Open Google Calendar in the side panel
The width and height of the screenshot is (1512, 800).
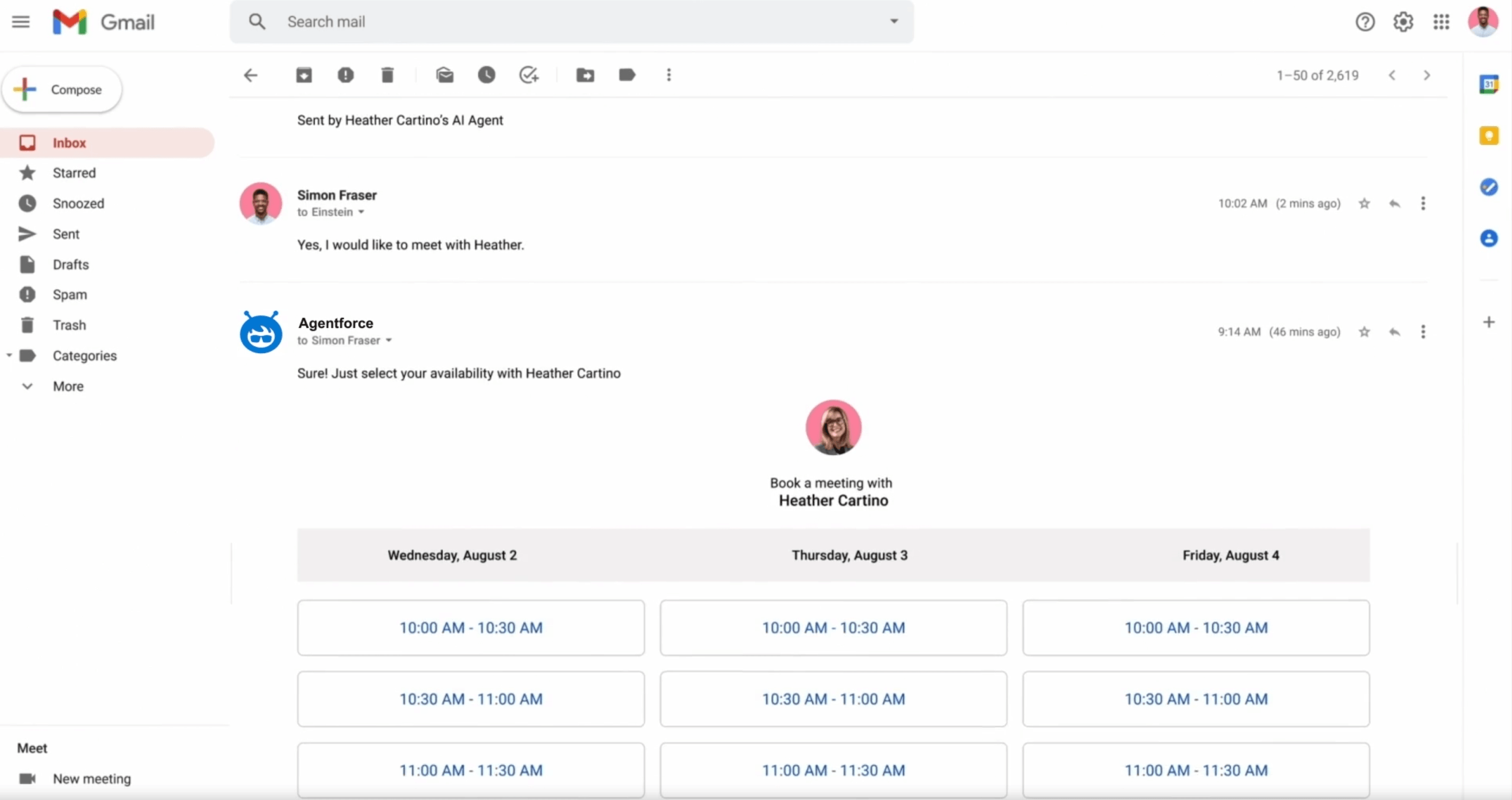tap(1490, 84)
